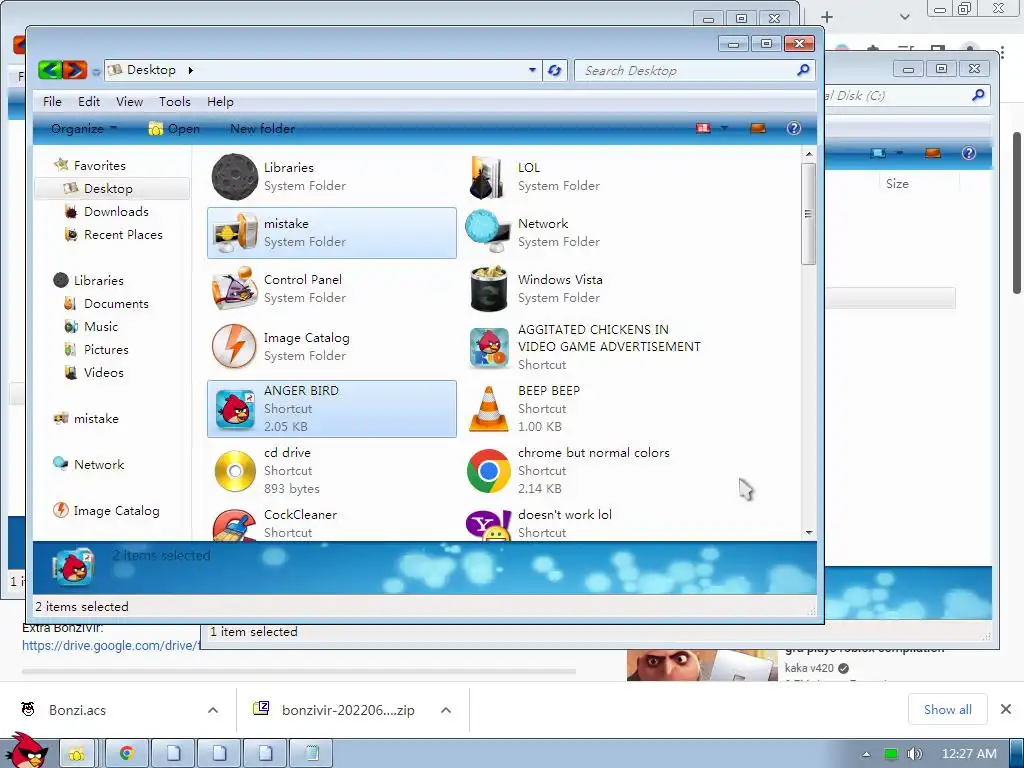Select mistake in navigation pane
1024x768 pixels.
click(96, 419)
